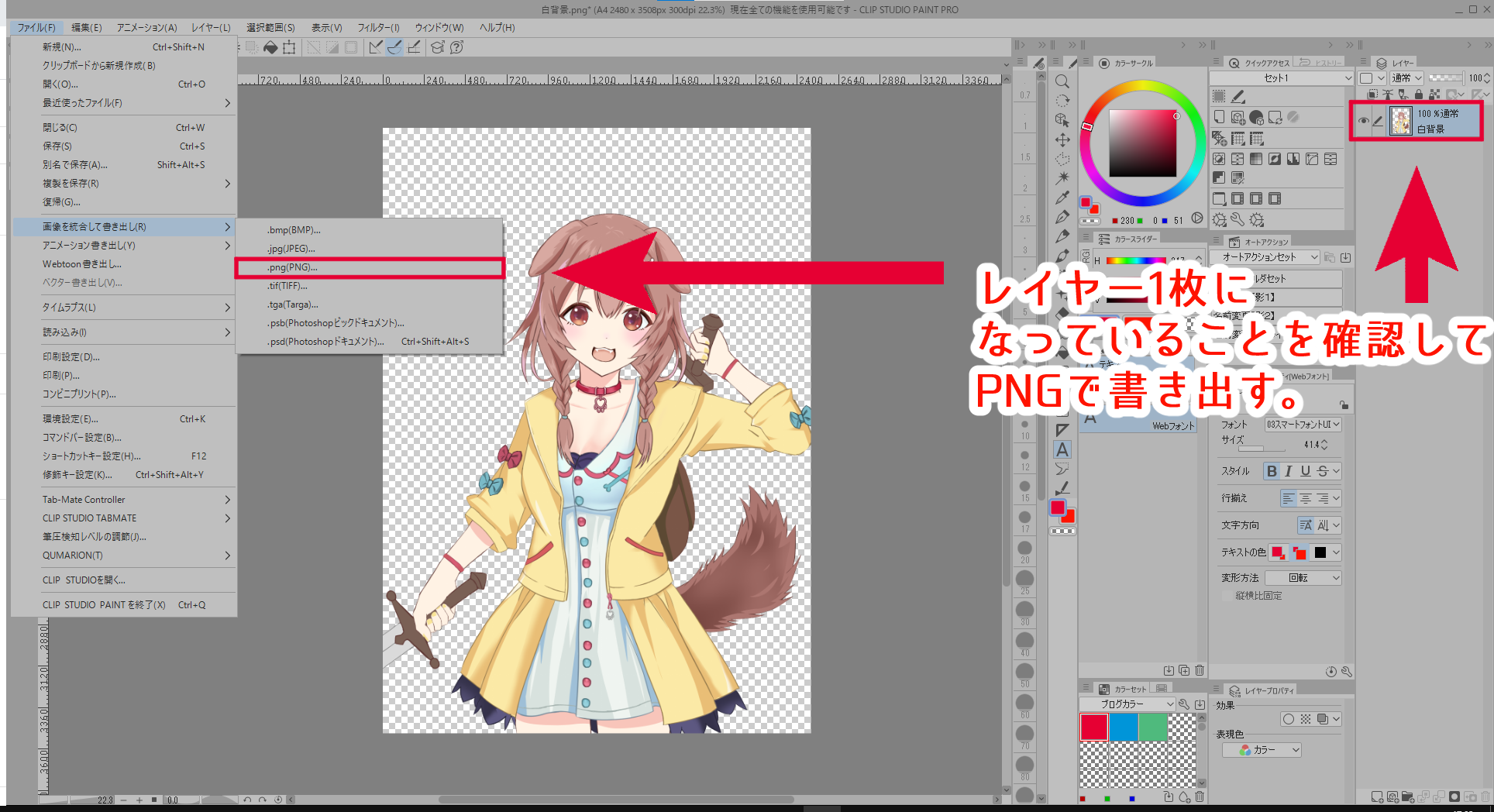Click center alignment icon
The image size is (1494, 812).
[x=1306, y=498]
